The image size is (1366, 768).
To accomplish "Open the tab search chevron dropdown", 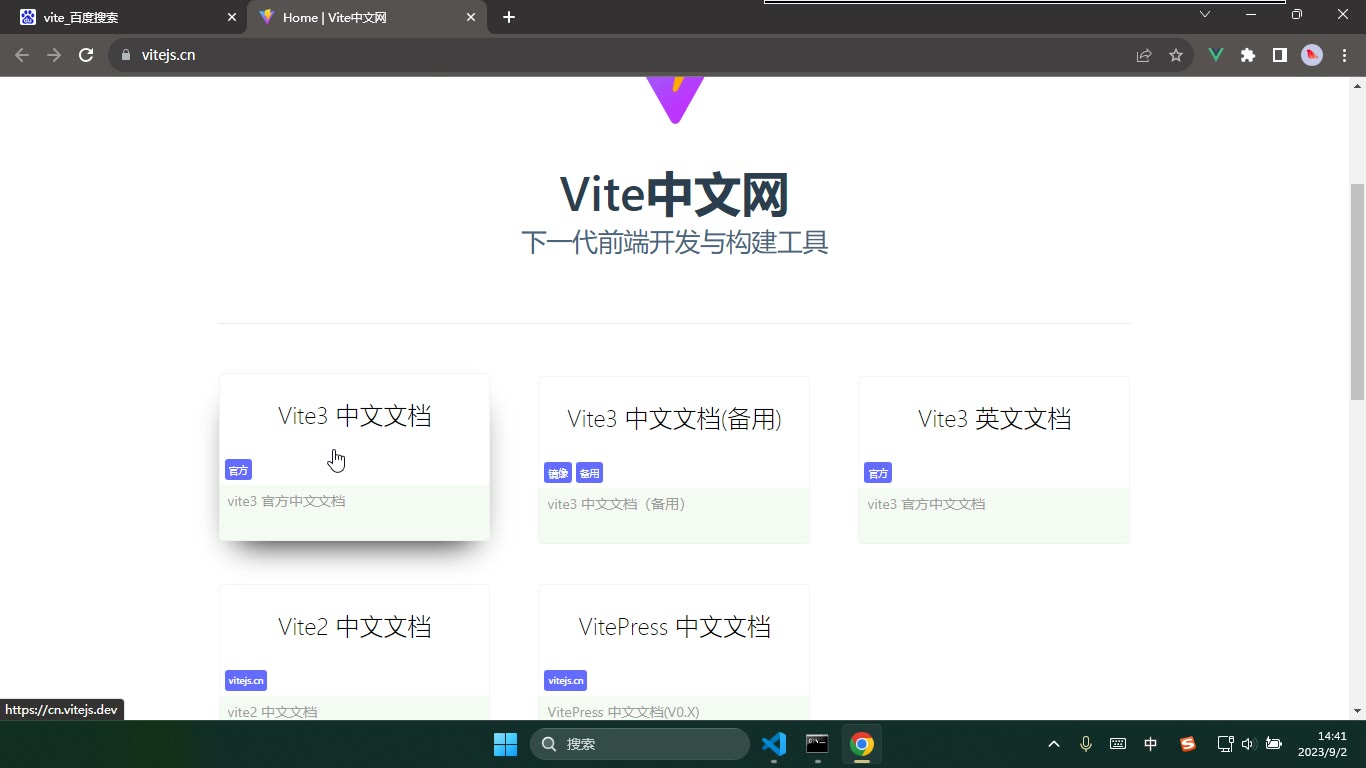I will [x=1205, y=14].
